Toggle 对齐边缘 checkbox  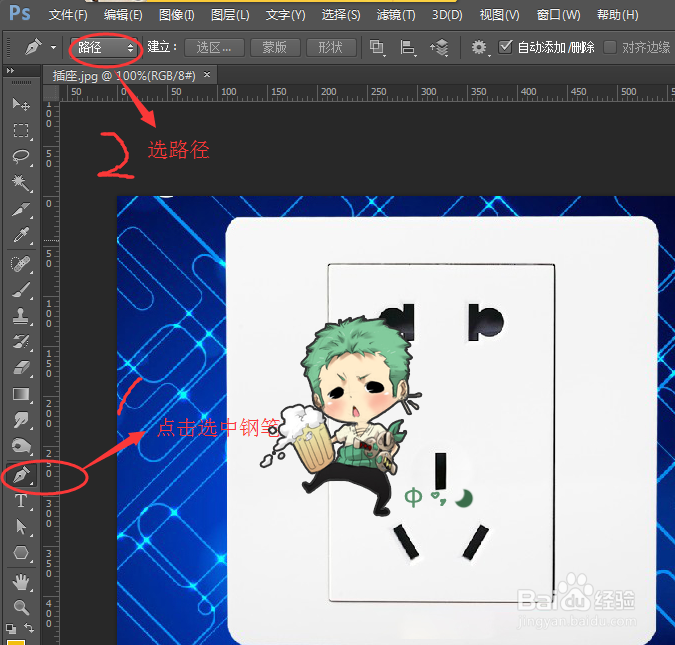[x=610, y=47]
